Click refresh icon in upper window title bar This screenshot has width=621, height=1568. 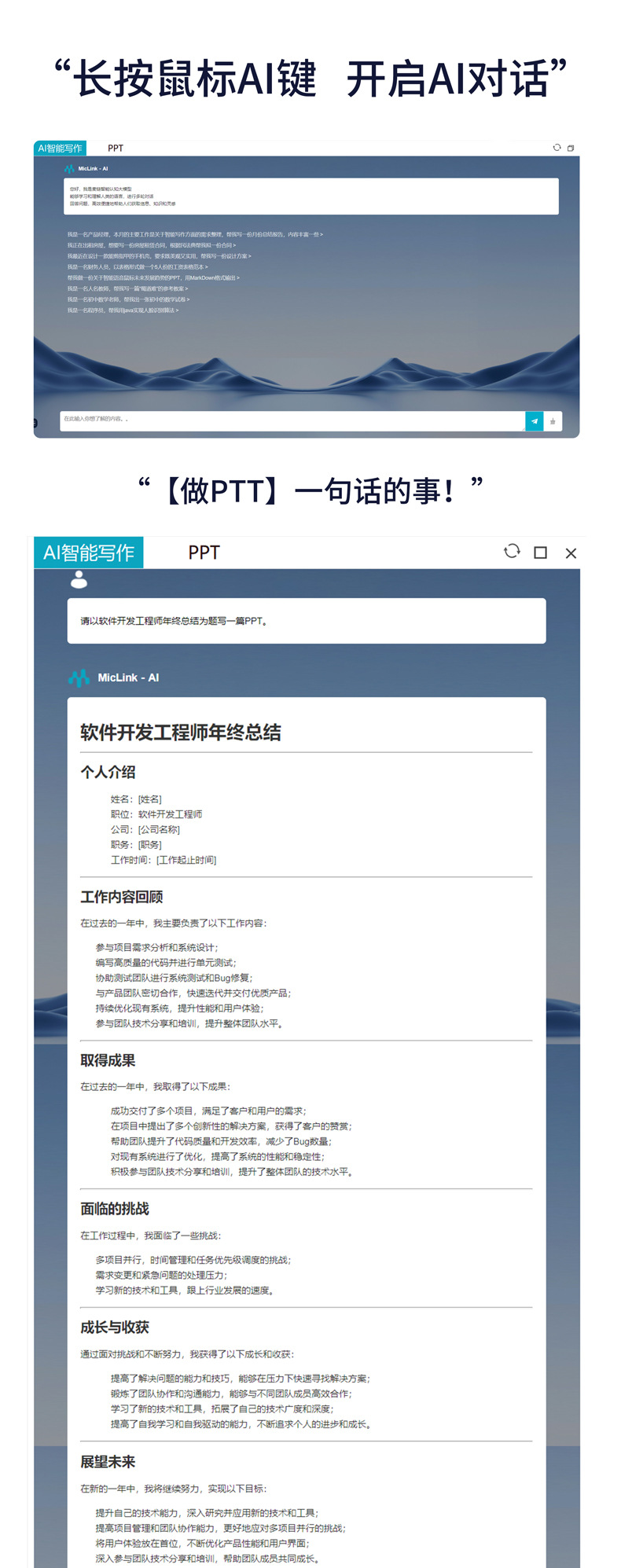(x=557, y=148)
